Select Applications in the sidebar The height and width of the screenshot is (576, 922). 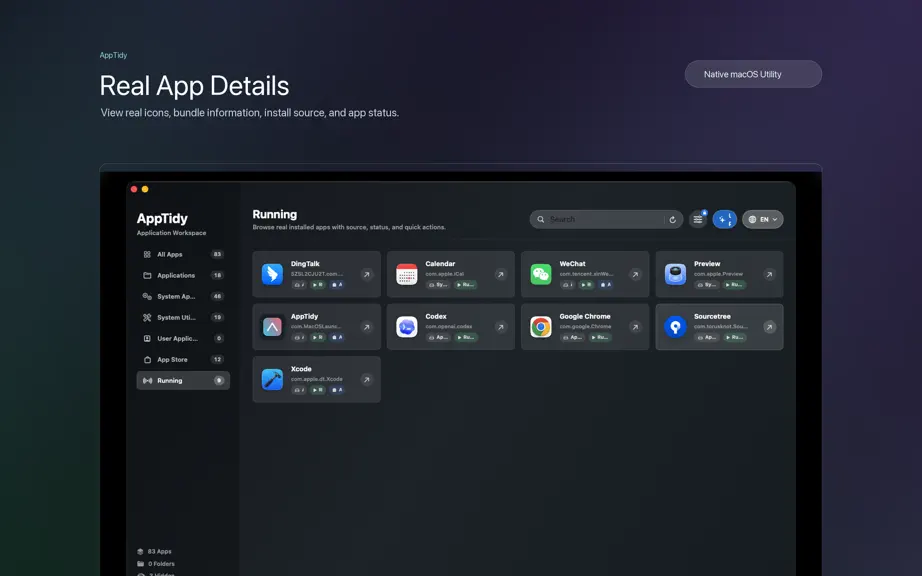pos(183,276)
